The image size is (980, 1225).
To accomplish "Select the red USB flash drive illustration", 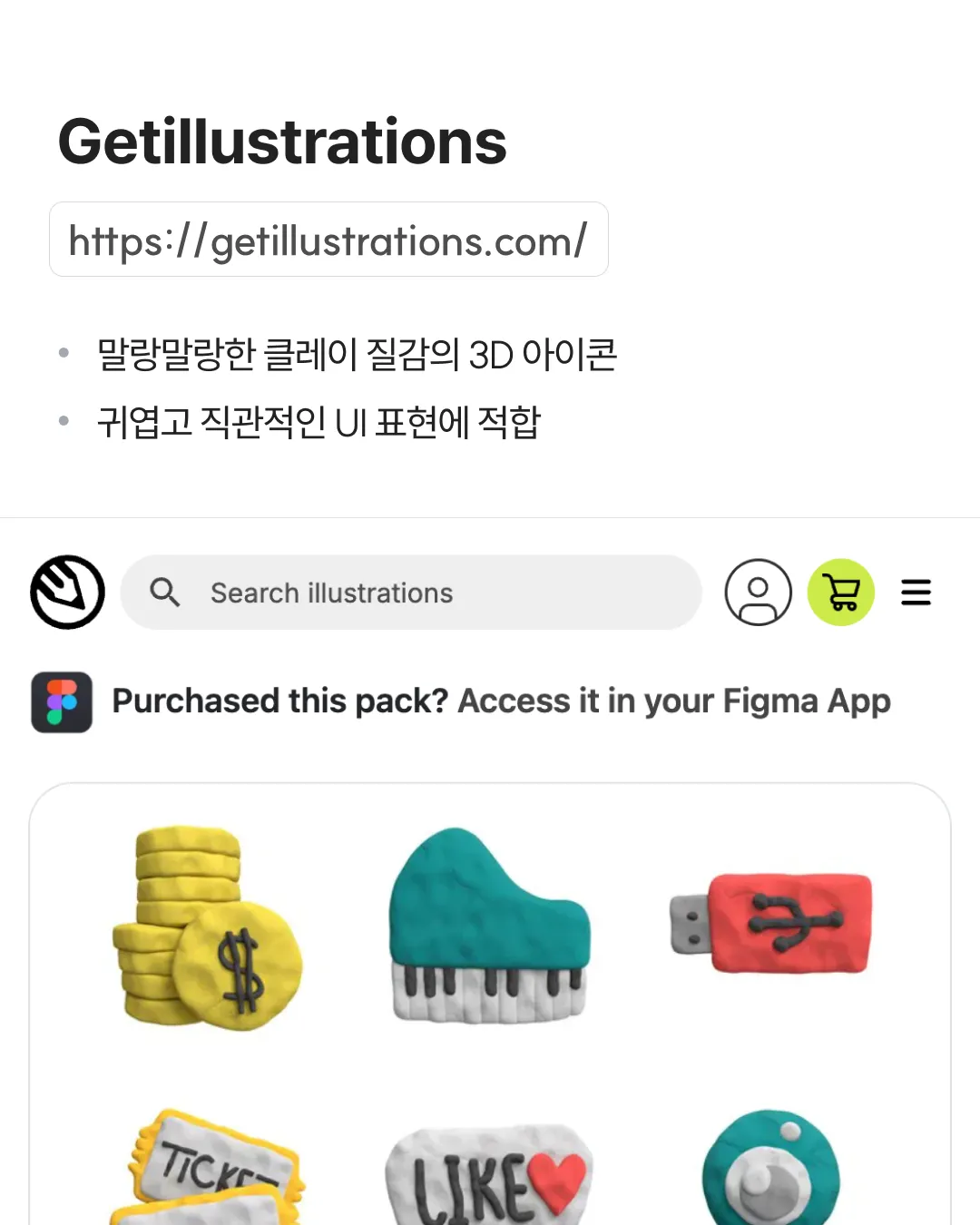I will coord(771,923).
